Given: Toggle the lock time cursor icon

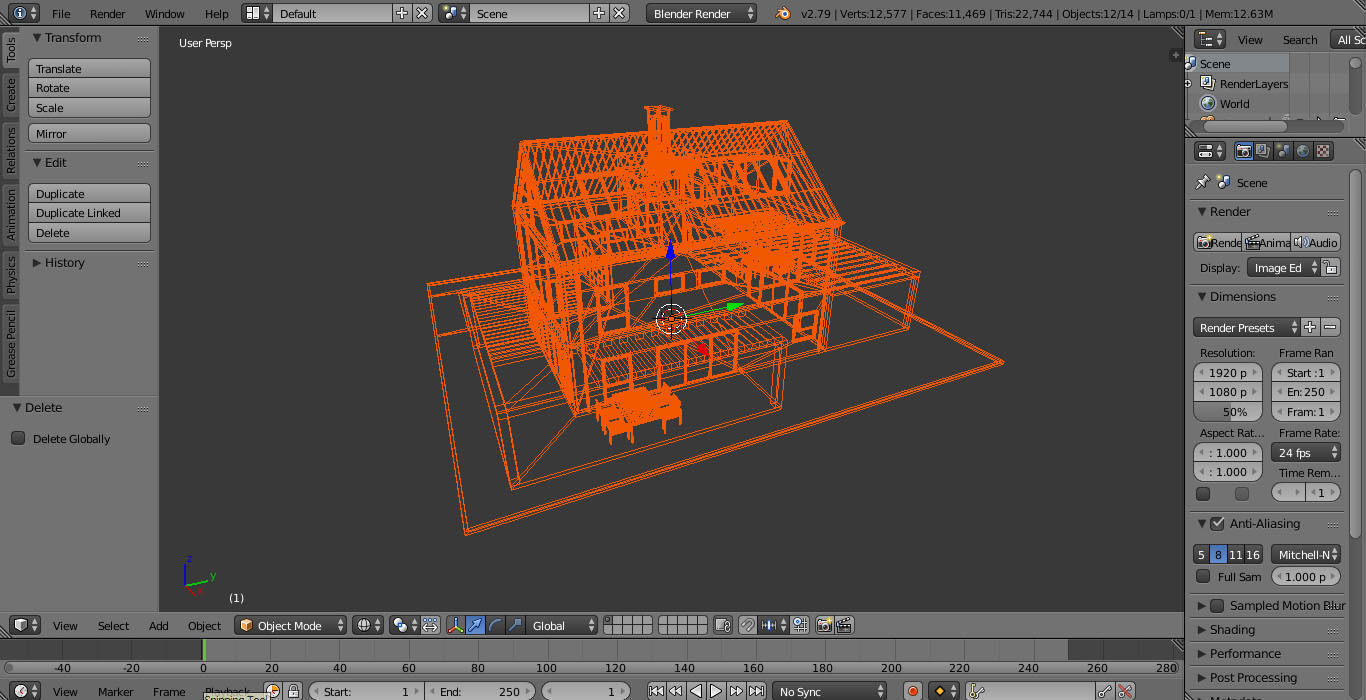Looking at the screenshot, I should (x=293, y=691).
